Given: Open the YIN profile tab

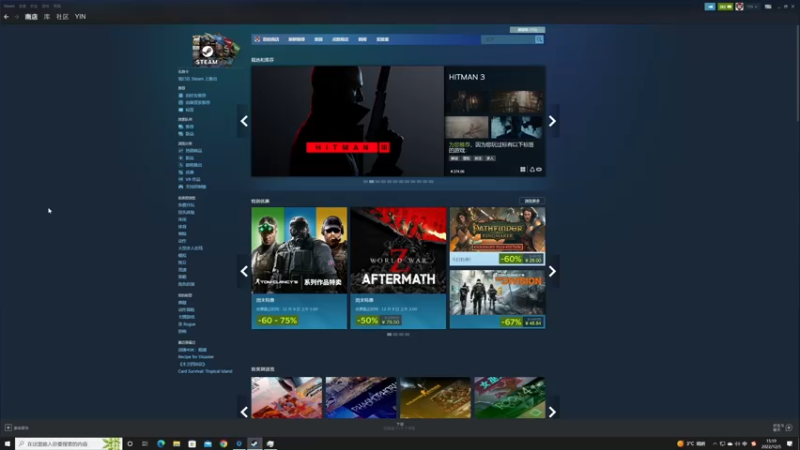Looking at the screenshot, I should [x=80, y=17].
